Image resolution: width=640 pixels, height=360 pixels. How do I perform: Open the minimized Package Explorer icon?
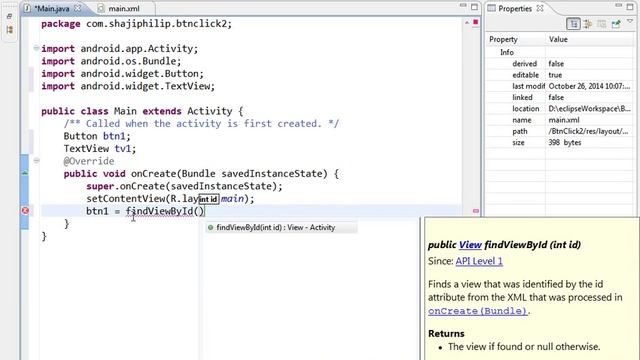pyautogui.click(x=9, y=30)
